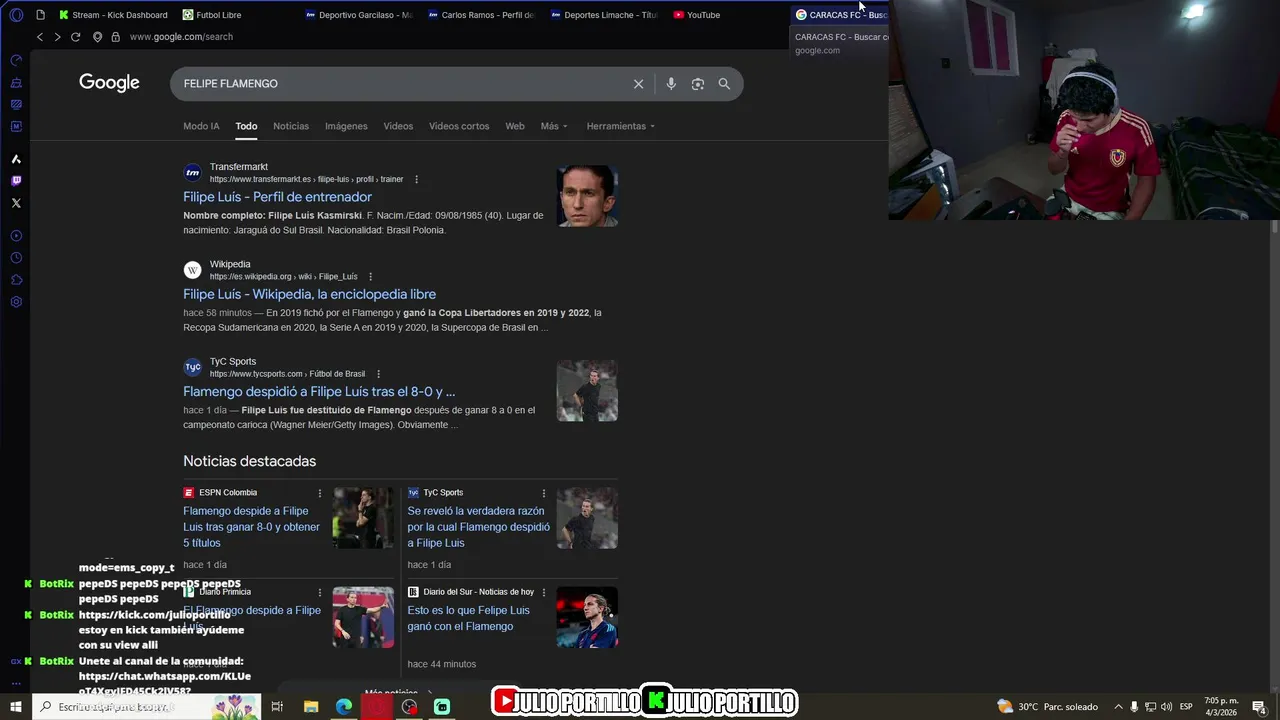The height and width of the screenshot is (720, 1280).
Task: Clear the Google search box with X
Action: coord(638,84)
